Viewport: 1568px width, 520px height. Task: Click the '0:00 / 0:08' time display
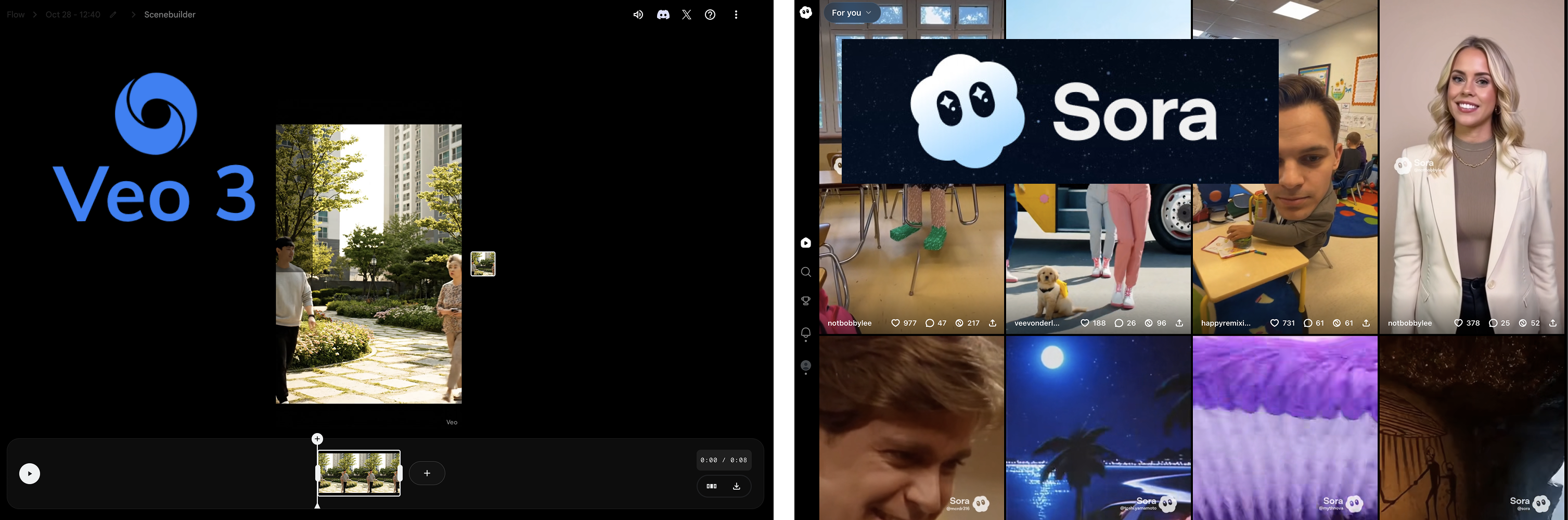coord(724,460)
